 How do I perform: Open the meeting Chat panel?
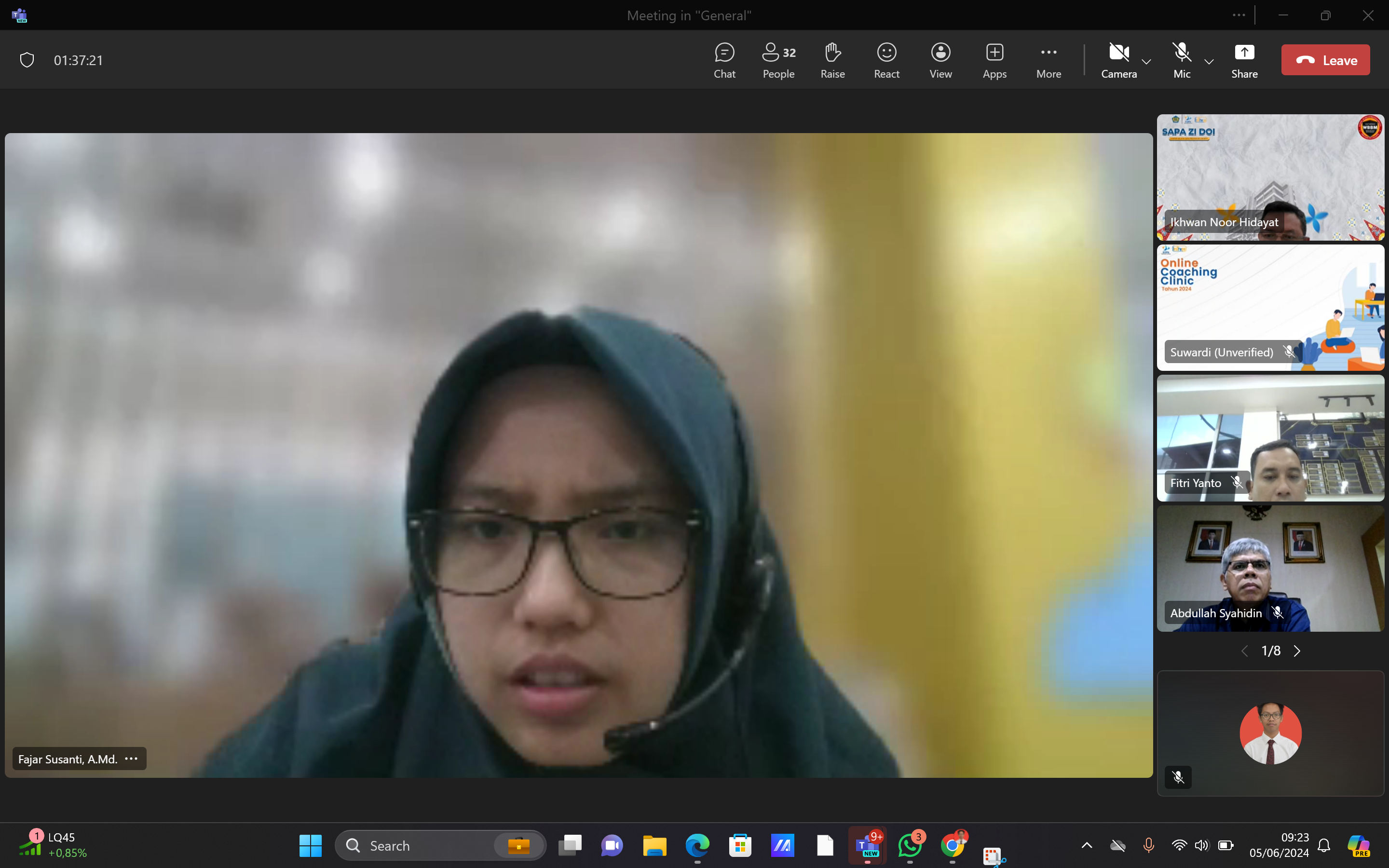pyautogui.click(x=724, y=60)
